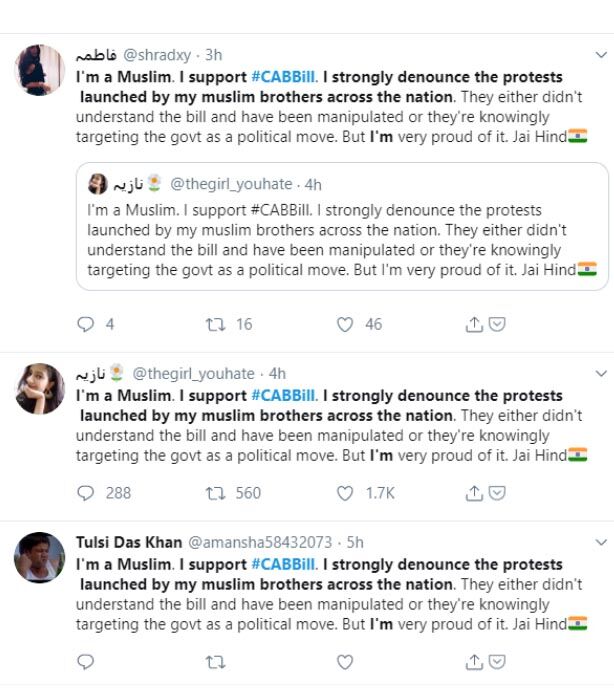Retweet the tweet with 560 retweets
The width and height of the screenshot is (614, 691).
click(x=213, y=493)
